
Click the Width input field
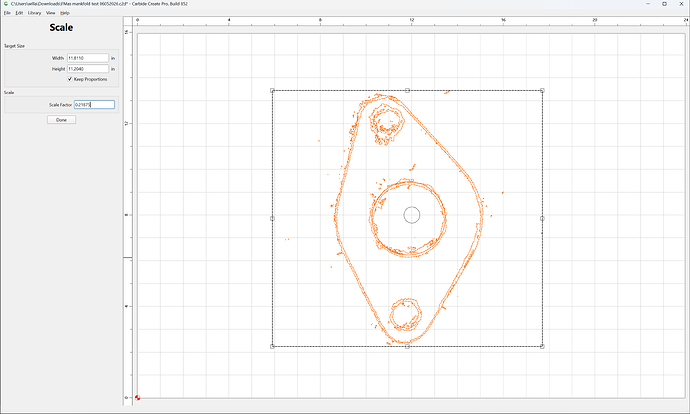pyautogui.click(x=88, y=58)
